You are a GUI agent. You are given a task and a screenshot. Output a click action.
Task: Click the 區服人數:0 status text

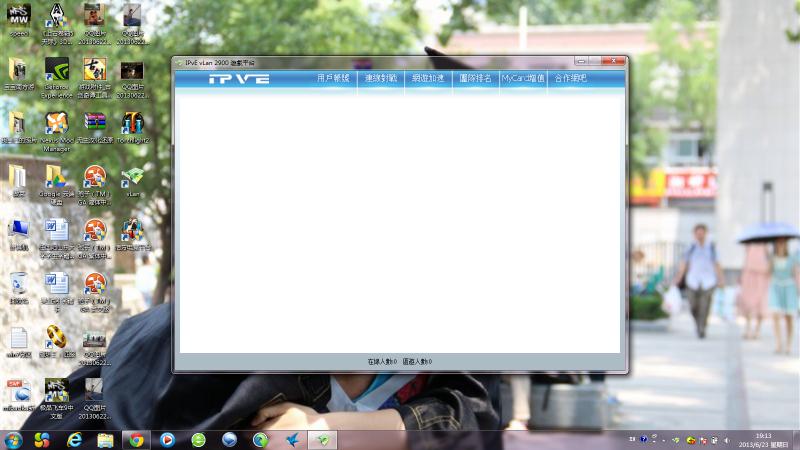(x=417, y=361)
